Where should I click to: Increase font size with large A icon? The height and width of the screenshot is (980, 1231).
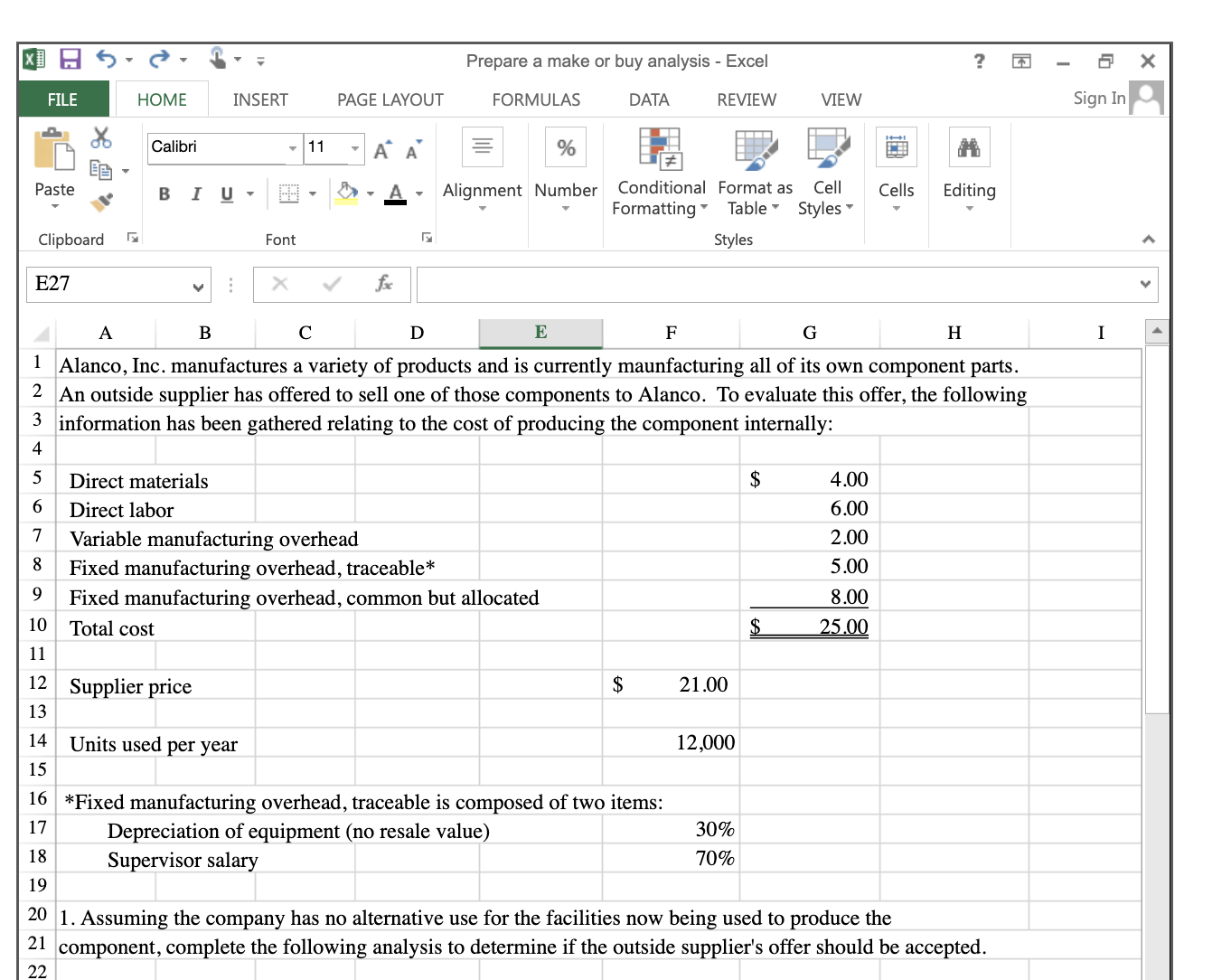pos(383,150)
